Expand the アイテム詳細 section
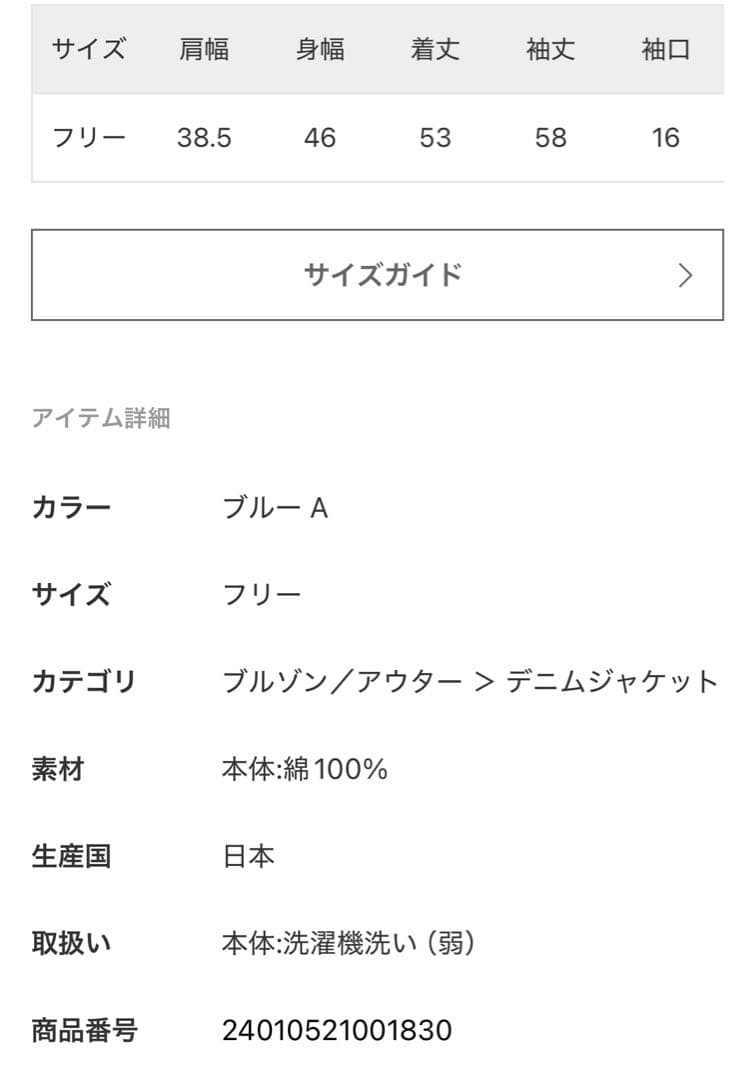Image resolution: width=756 pixels, height=1080 pixels. pyautogui.click(x=103, y=418)
